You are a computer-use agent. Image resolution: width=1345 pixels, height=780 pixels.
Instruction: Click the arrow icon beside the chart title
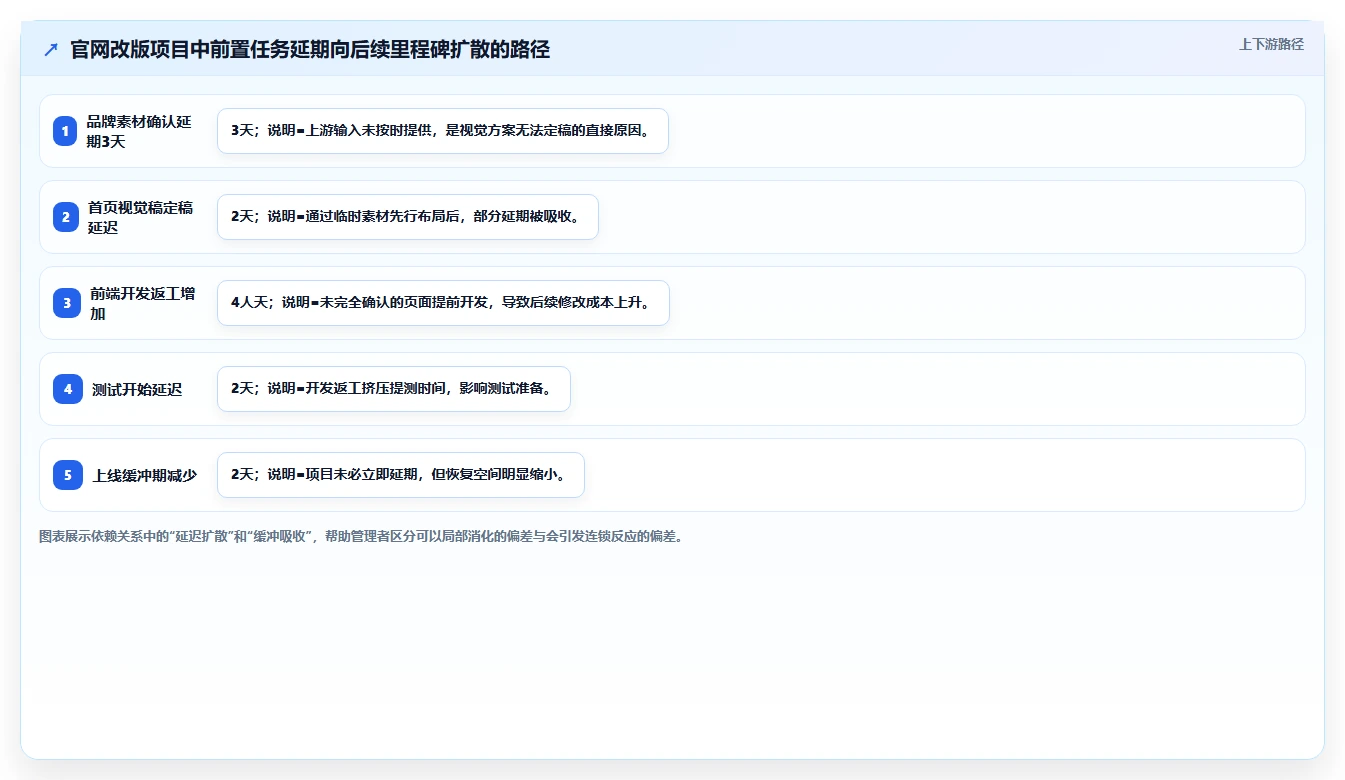(x=51, y=50)
